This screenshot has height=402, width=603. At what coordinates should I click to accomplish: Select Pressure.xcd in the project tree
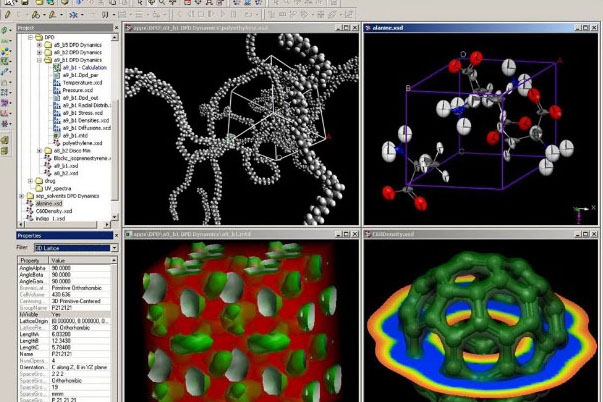click(x=77, y=90)
